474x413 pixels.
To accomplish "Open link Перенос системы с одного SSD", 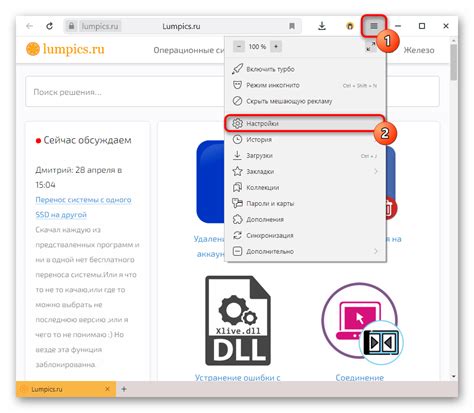I will (83, 207).
